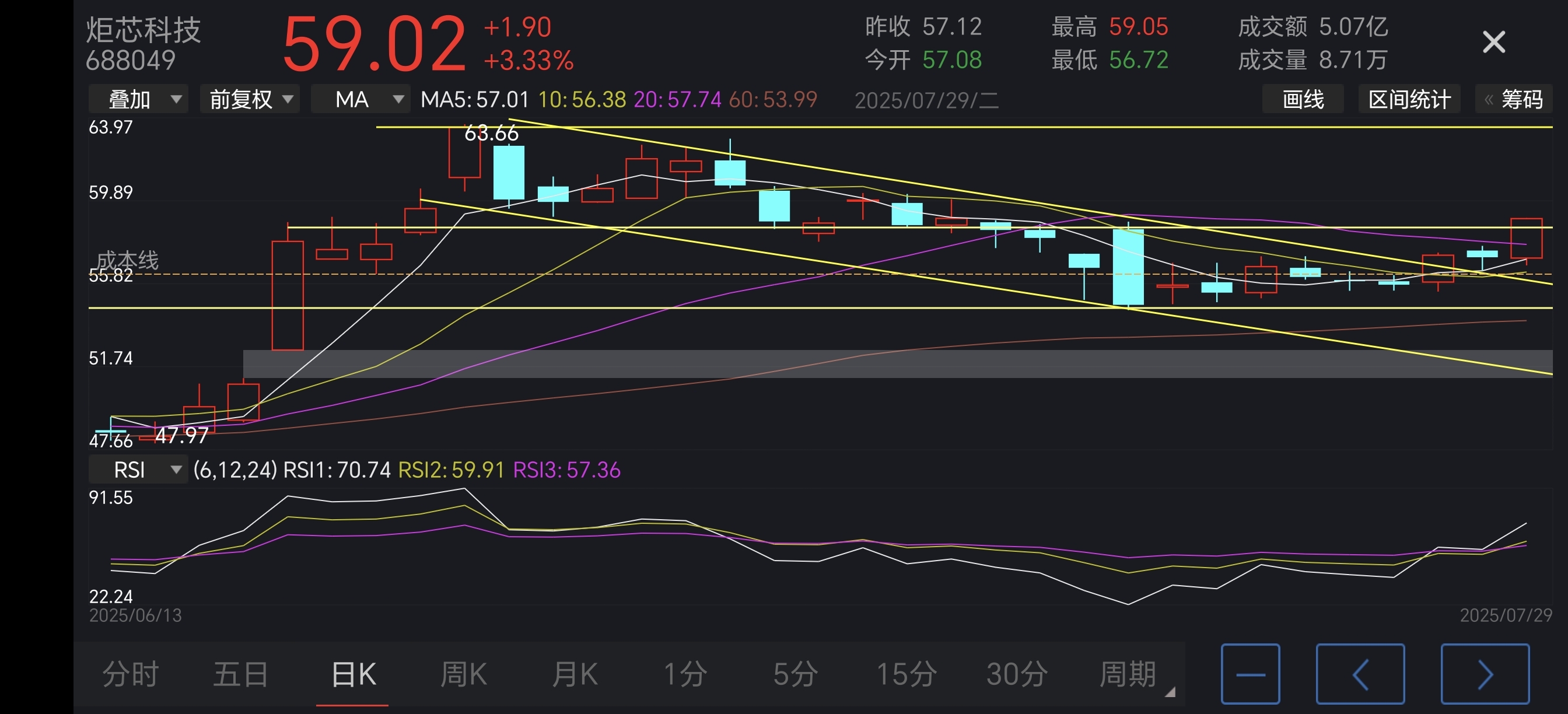Tap the 区间统计 range statistics button
The height and width of the screenshot is (714, 1568).
point(1409,99)
